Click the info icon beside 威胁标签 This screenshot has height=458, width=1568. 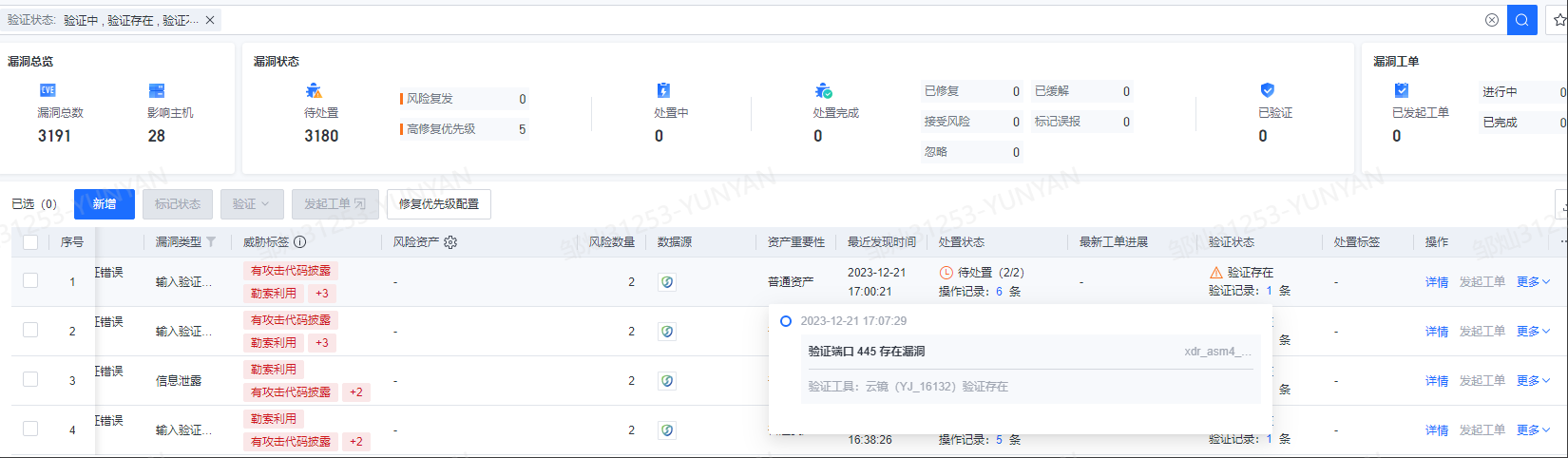pyautogui.click(x=300, y=242)
